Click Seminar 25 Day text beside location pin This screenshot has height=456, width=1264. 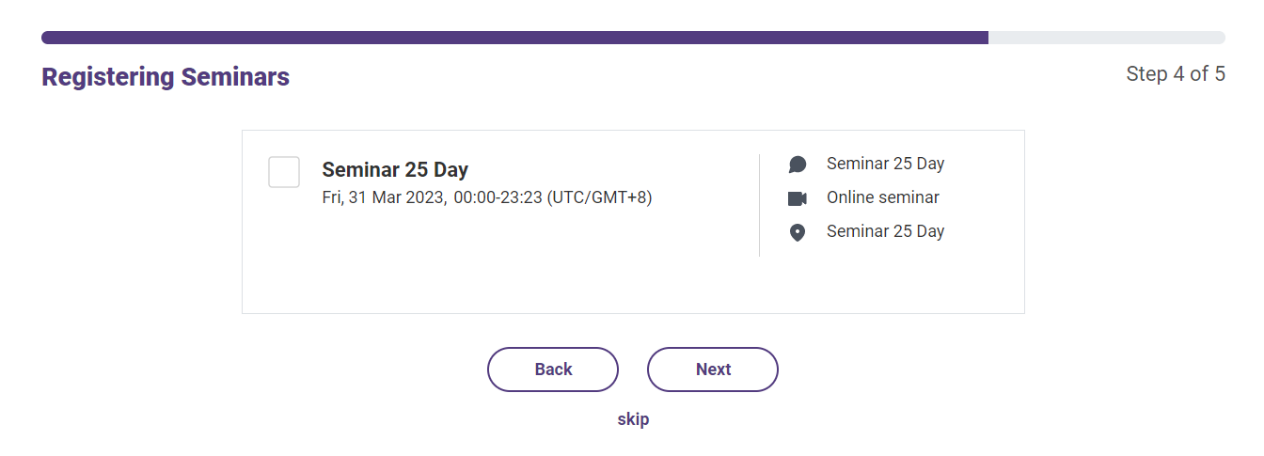(885, 231)
